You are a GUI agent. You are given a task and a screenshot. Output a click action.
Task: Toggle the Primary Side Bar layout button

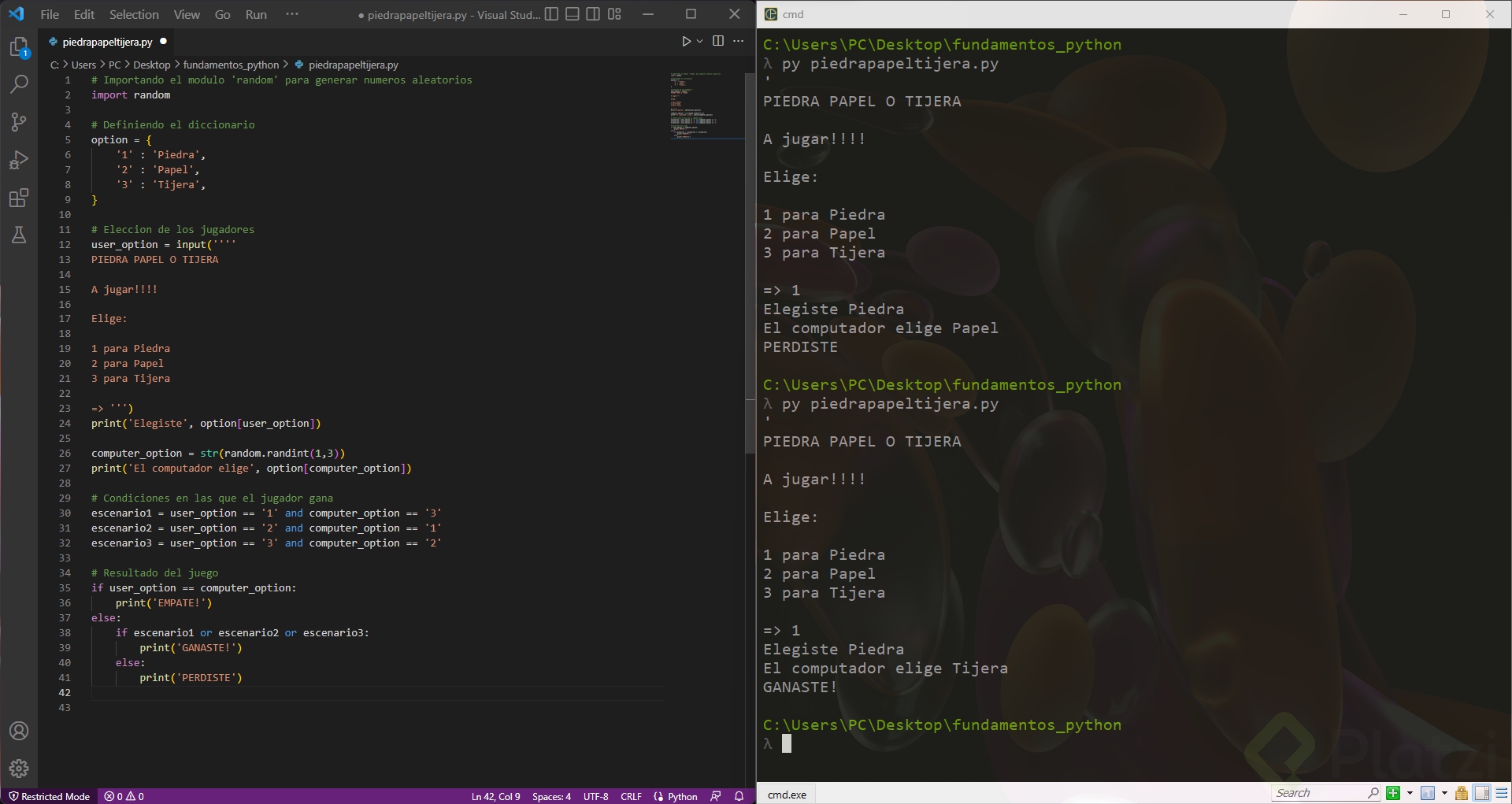(x=551, y=14)
